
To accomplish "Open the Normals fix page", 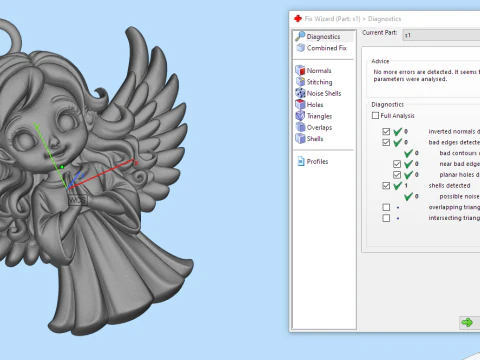I will pos(319,71).
